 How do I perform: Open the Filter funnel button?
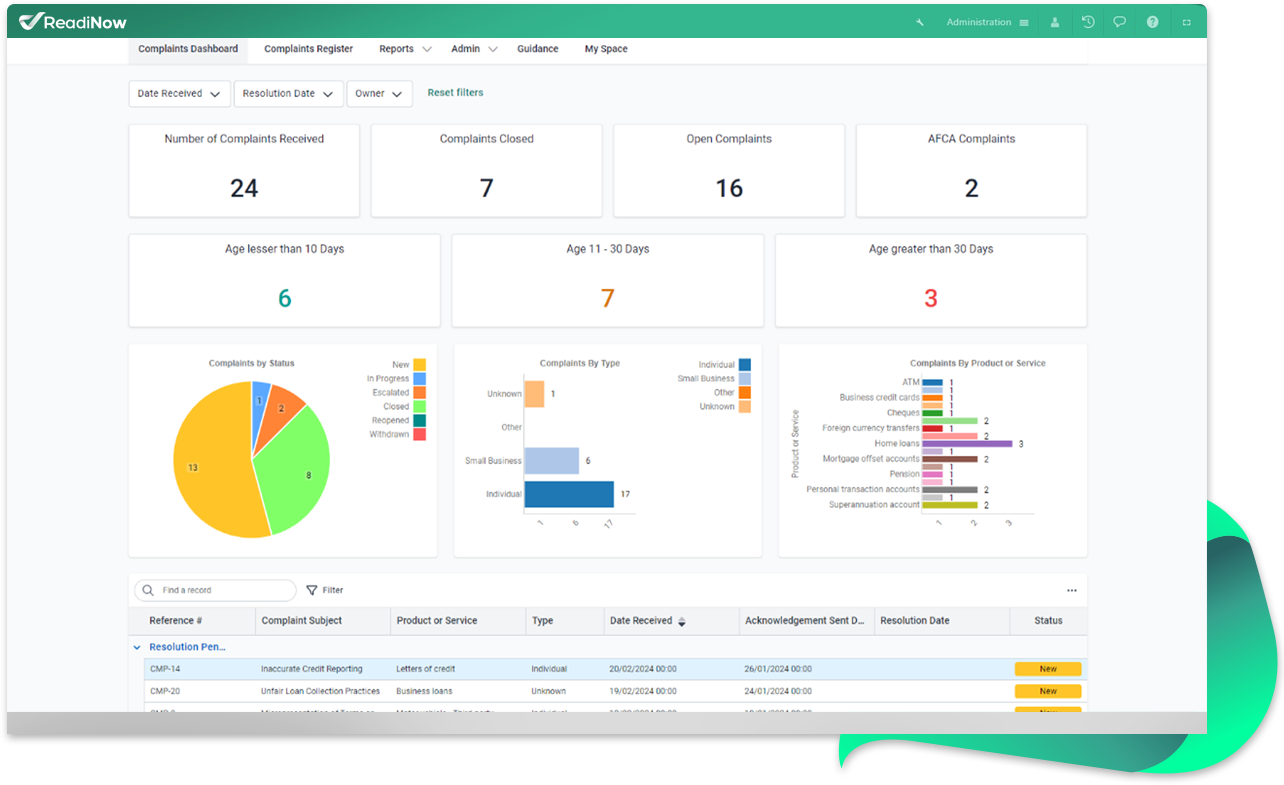pos(325,590)
